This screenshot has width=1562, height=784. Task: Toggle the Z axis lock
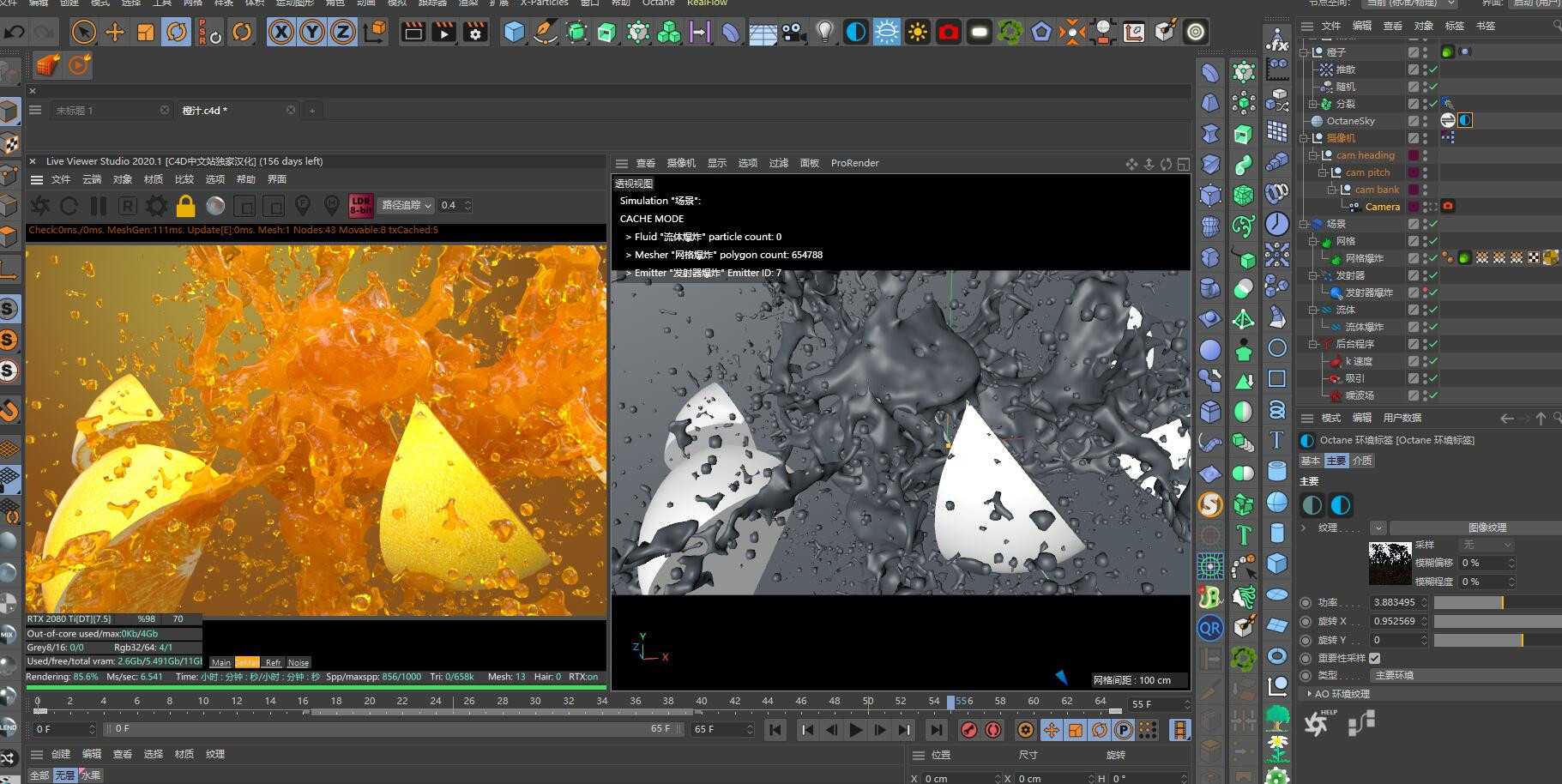[342, 33]
